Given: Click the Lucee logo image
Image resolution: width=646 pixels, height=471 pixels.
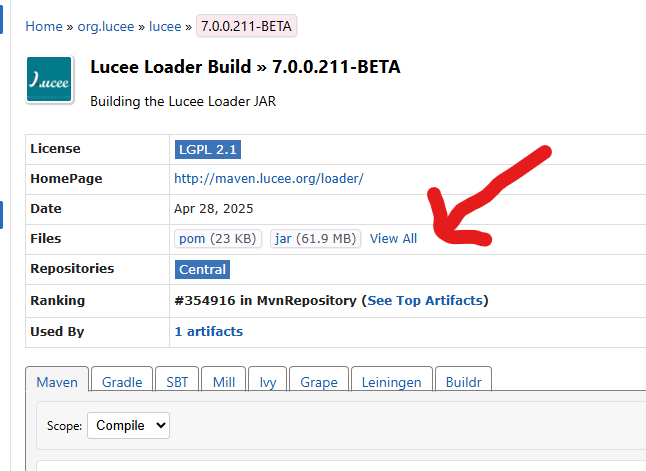Looking at the screenshot, I should 49,79.
